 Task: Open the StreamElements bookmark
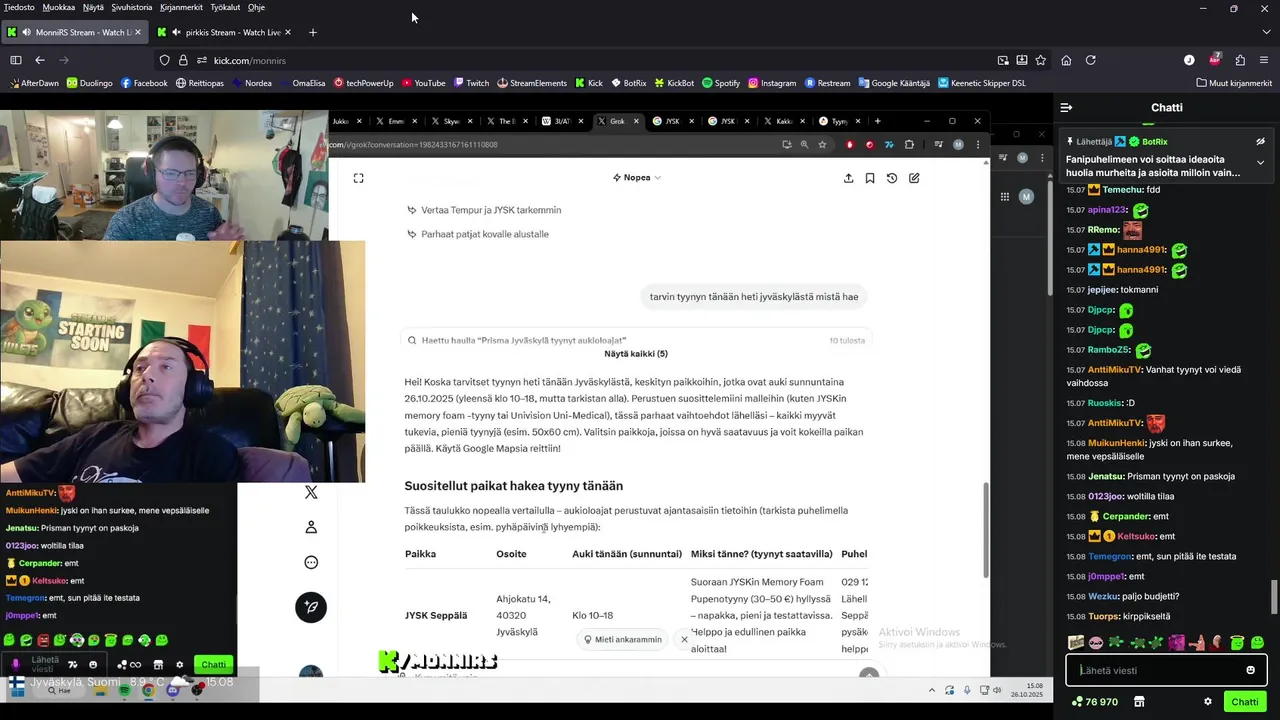tap(531, 83)
